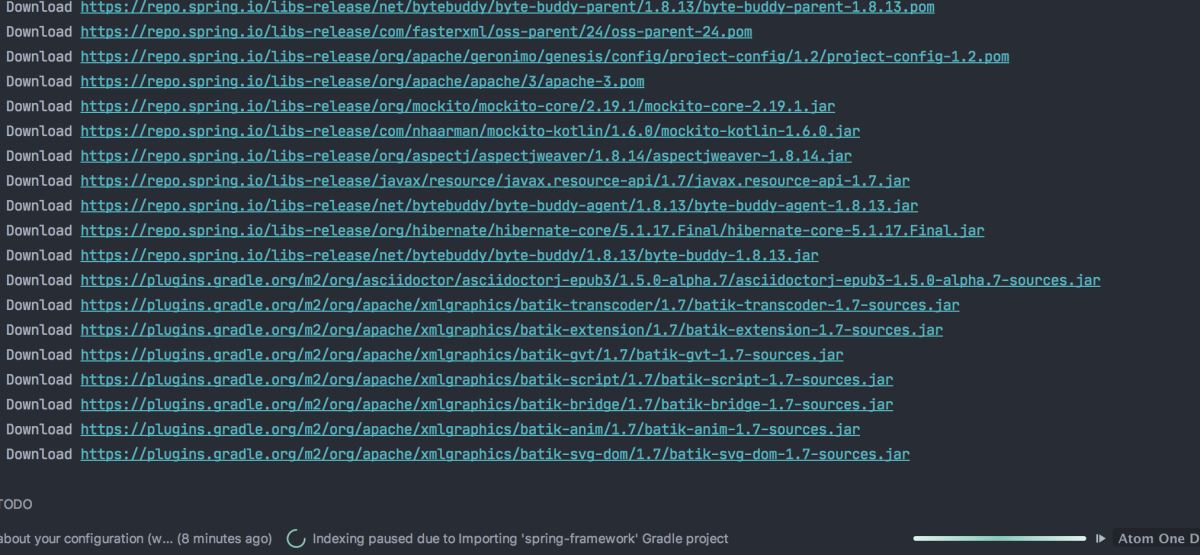The image size is (1200, 555).
Task: Open the batik-script-1.7-sources.jar link
Action: pos(487,380)
